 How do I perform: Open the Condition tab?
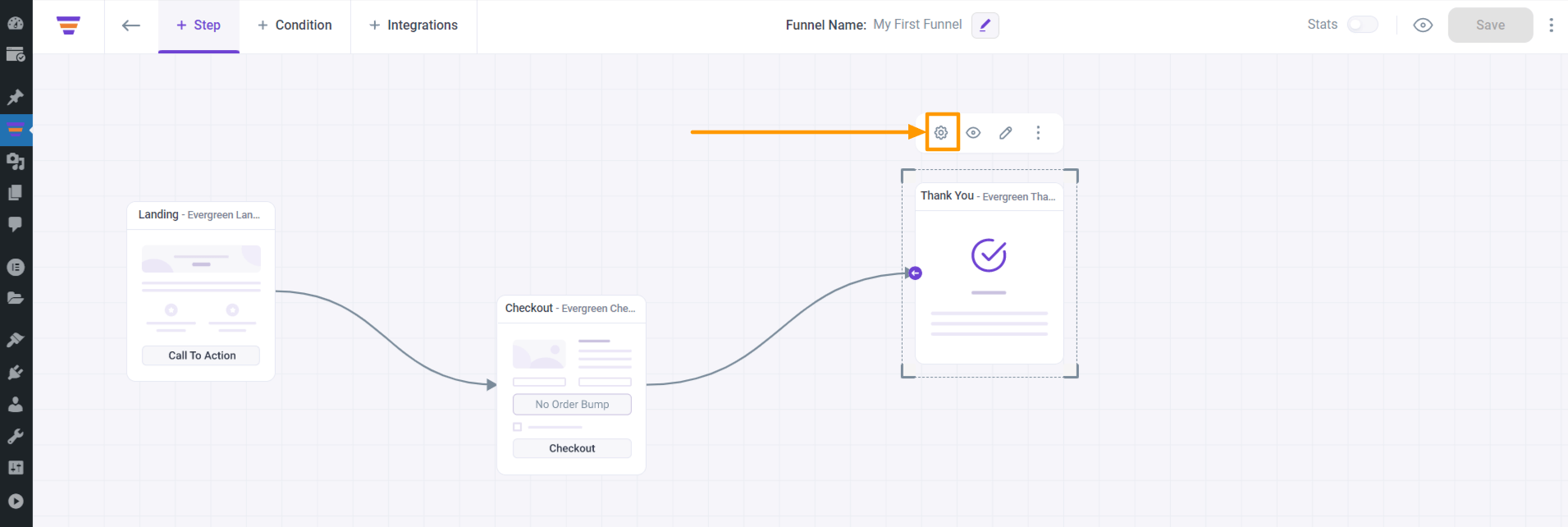pyautogui.click(x=295, y=25)
